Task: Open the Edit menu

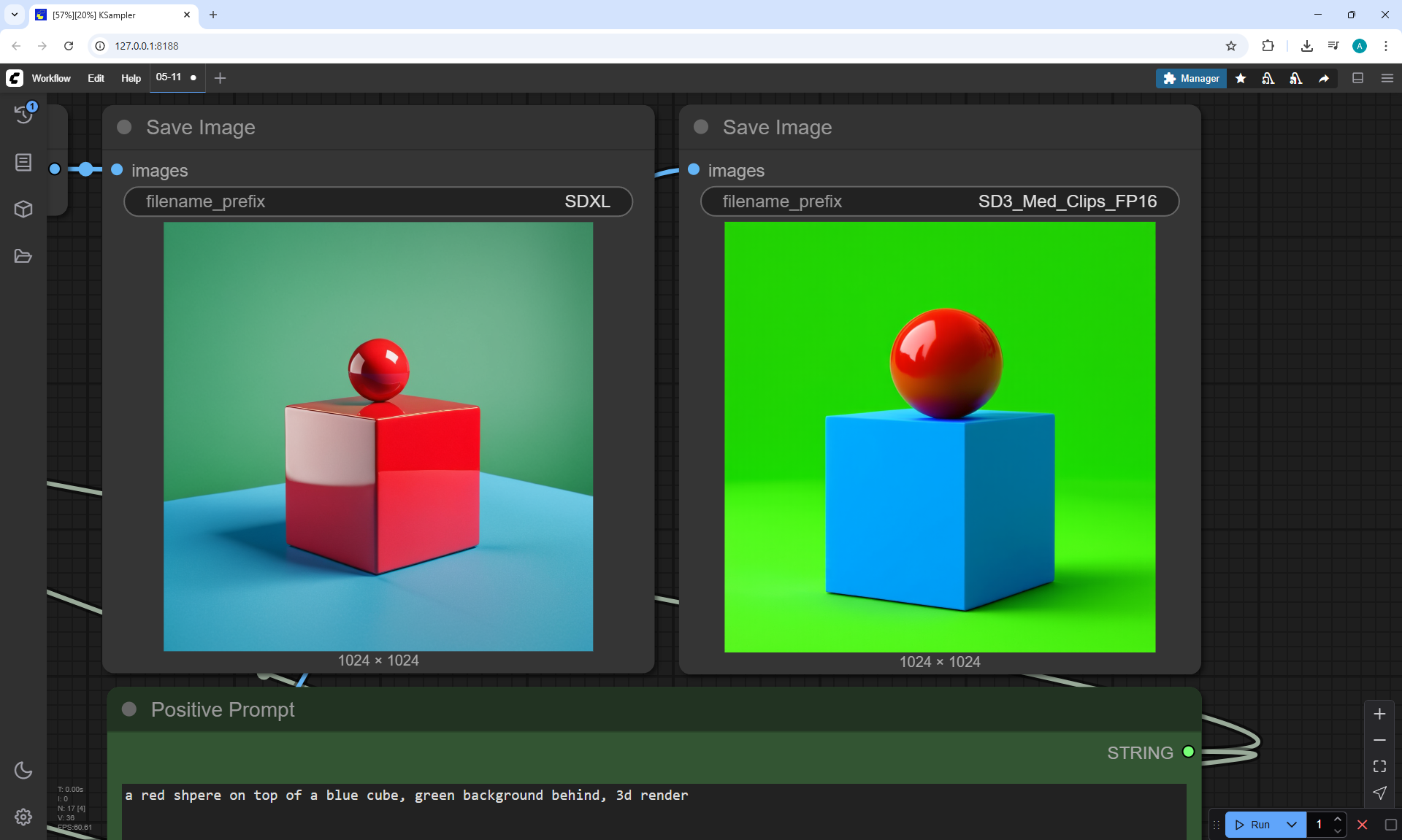Action: click(x=96, y=78)
